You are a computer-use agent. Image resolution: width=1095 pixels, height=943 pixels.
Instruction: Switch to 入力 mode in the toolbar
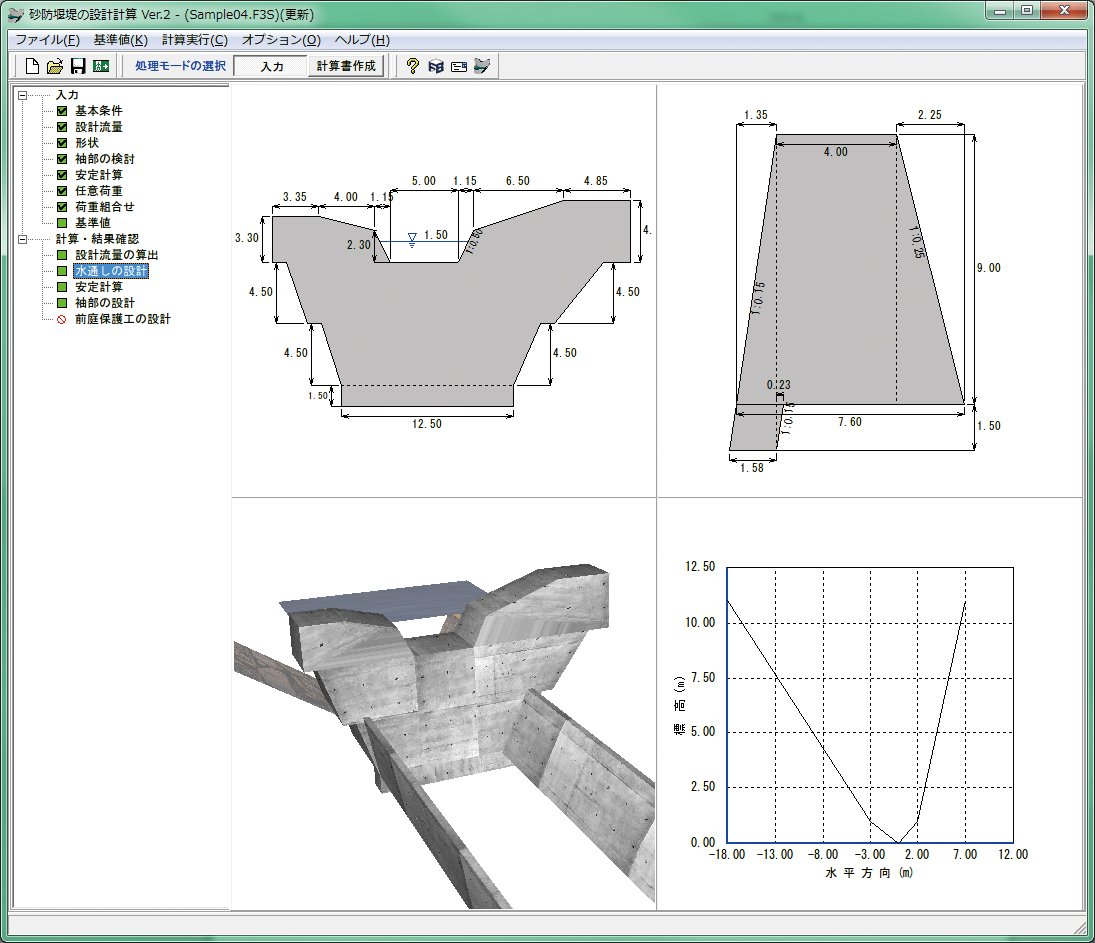pos(272,66)
